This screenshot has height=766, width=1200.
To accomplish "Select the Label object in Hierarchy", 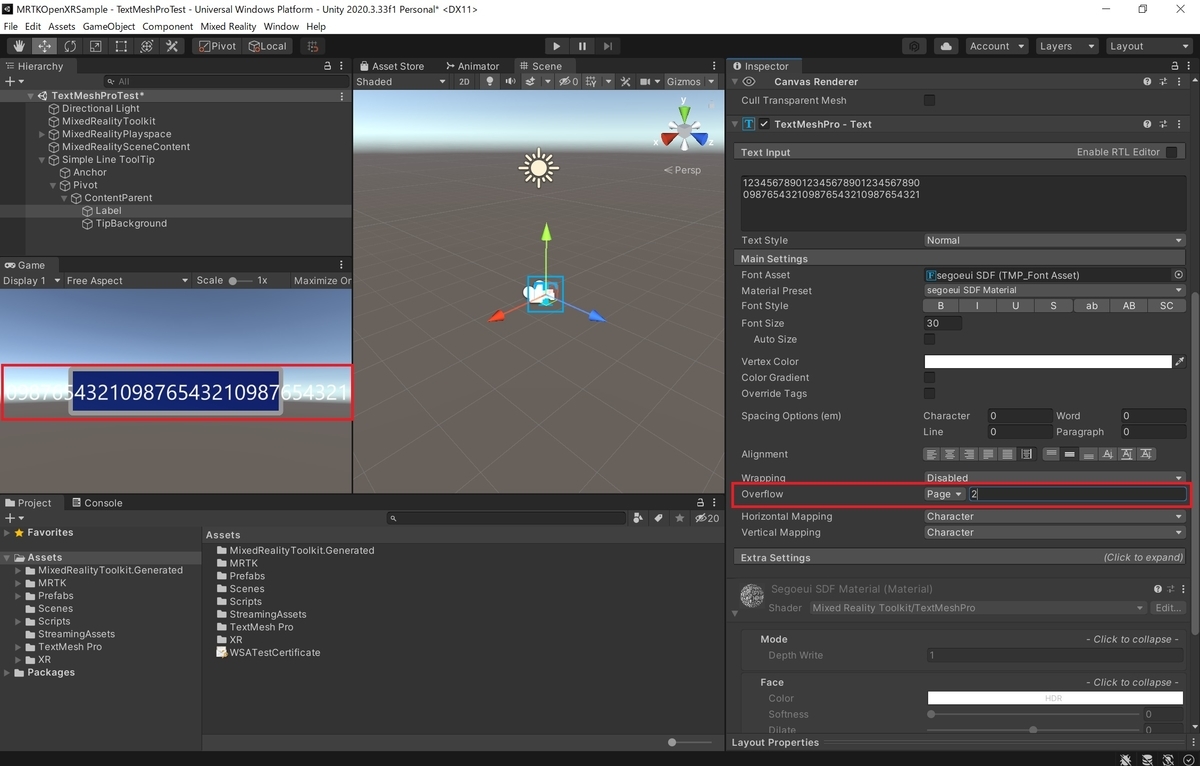I will coord(108,211).
